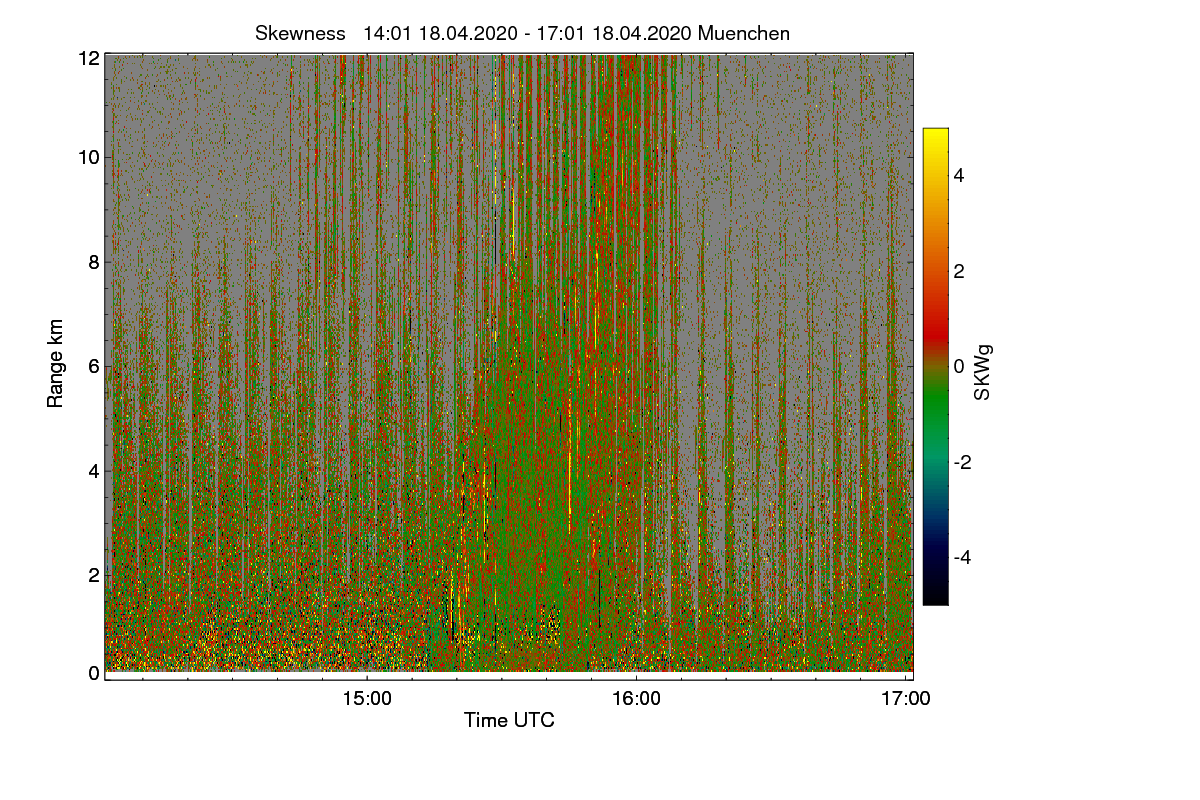Click the "Range km" y-axis title
The image size is (1200, 800).
click(55, 365)
